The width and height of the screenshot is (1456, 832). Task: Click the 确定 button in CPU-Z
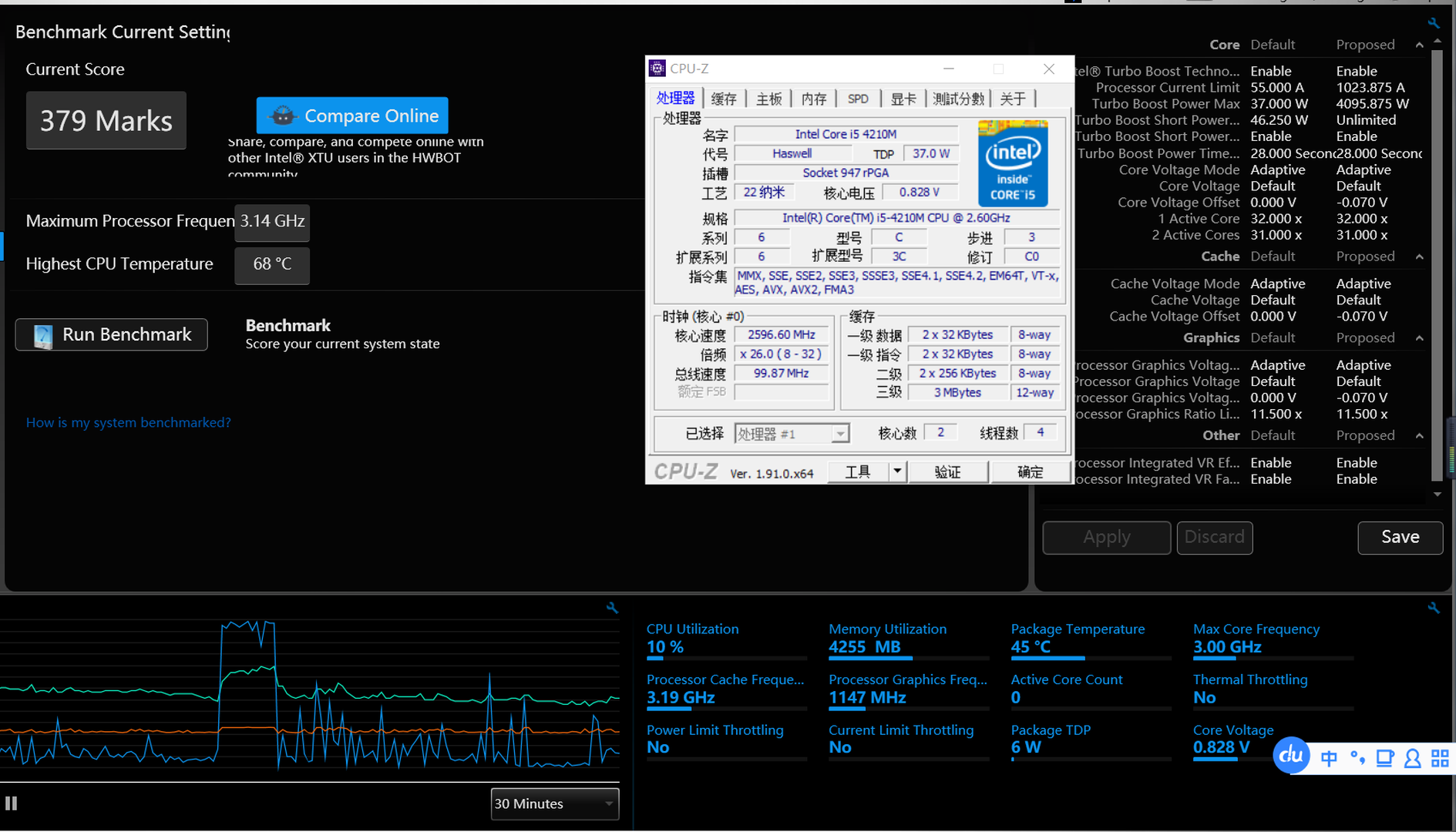pos(1030,471)
